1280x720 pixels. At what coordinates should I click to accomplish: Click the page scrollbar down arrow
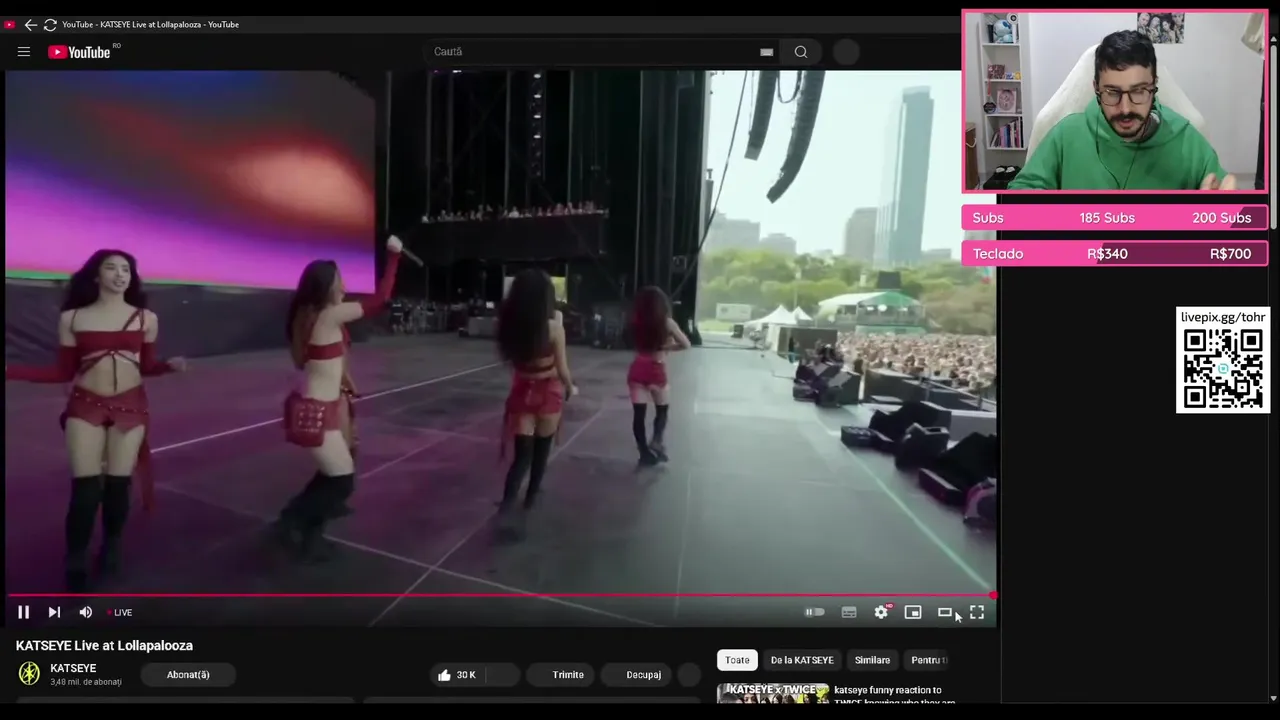coord(1273,697)
